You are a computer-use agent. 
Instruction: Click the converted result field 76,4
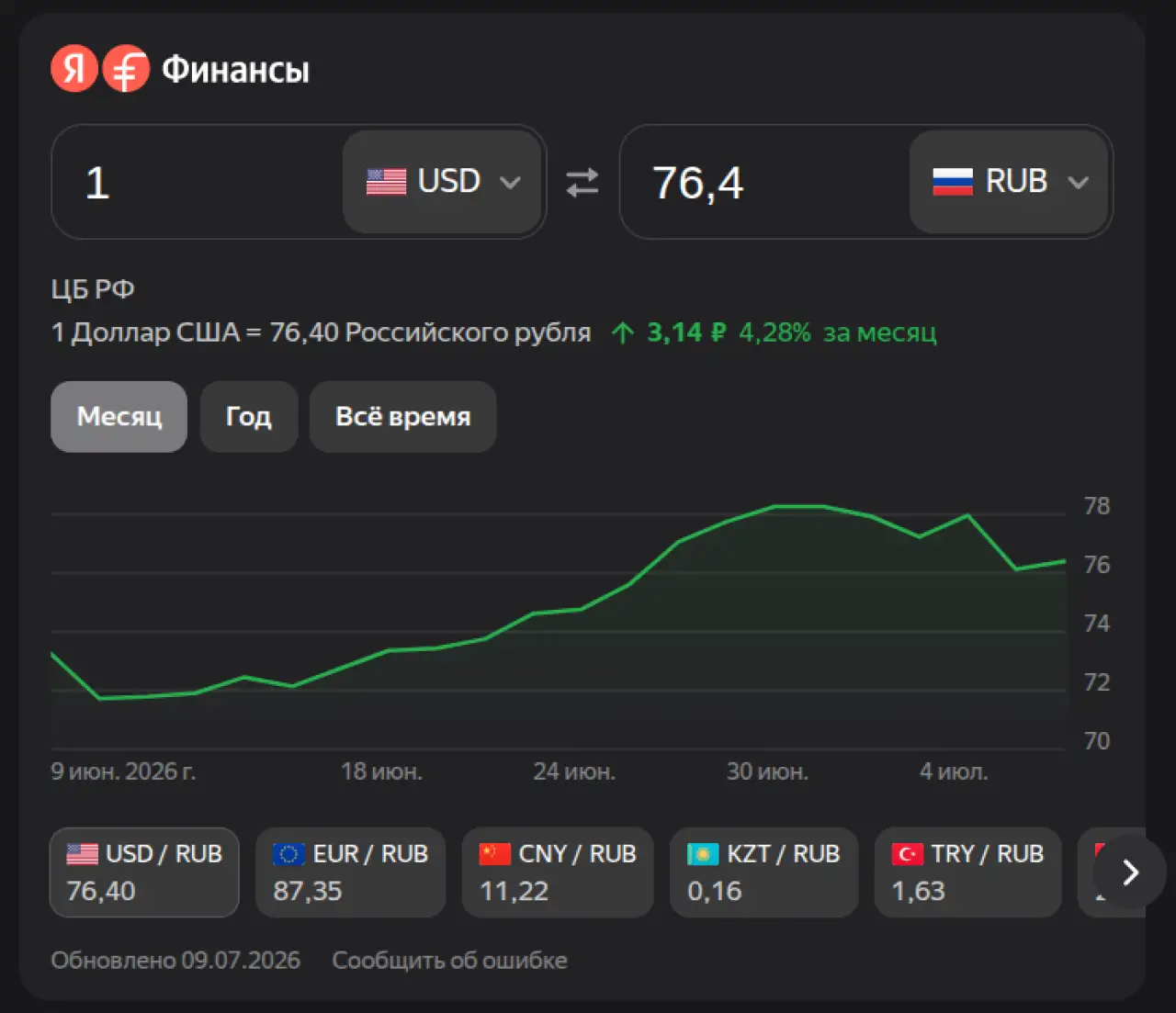tap(765, 182)
